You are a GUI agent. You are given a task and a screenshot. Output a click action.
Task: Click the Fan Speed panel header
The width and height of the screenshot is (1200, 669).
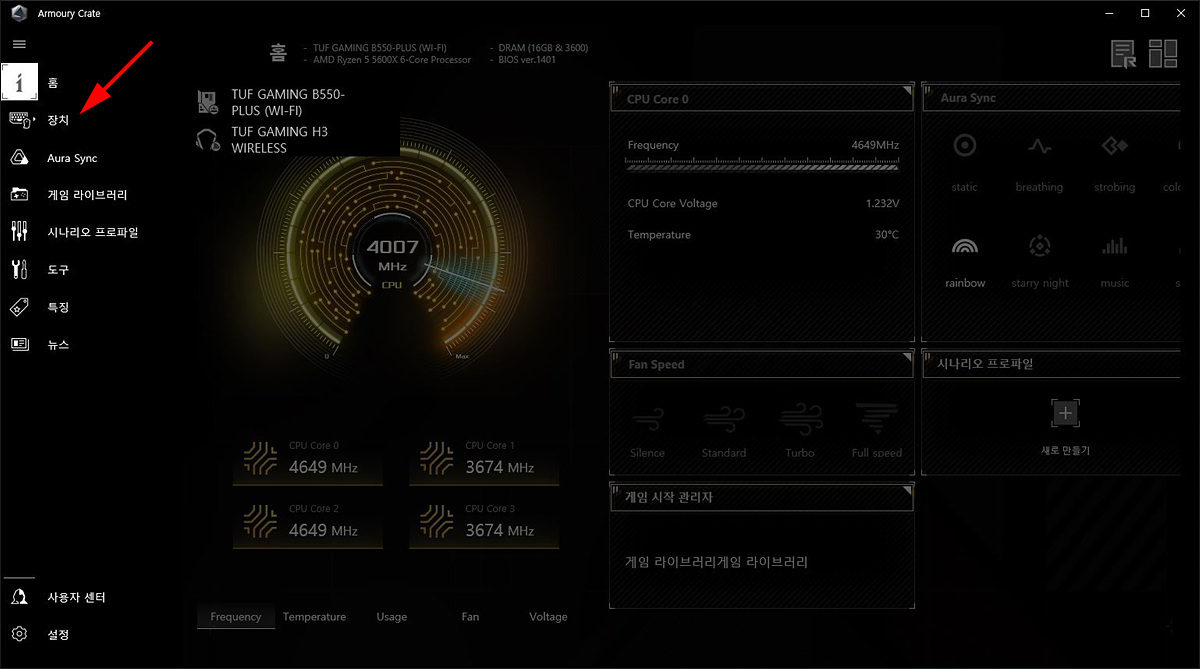click(762, 365)
